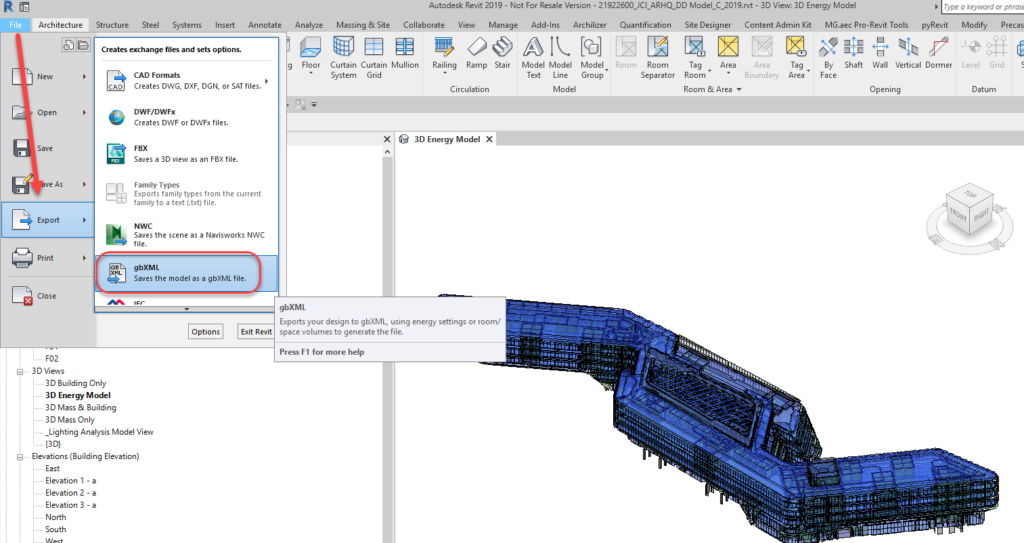The height and width of the screenshot is (543, 1024).
Task: Switch to the Architecture ribbon tab
Action: 60,25
